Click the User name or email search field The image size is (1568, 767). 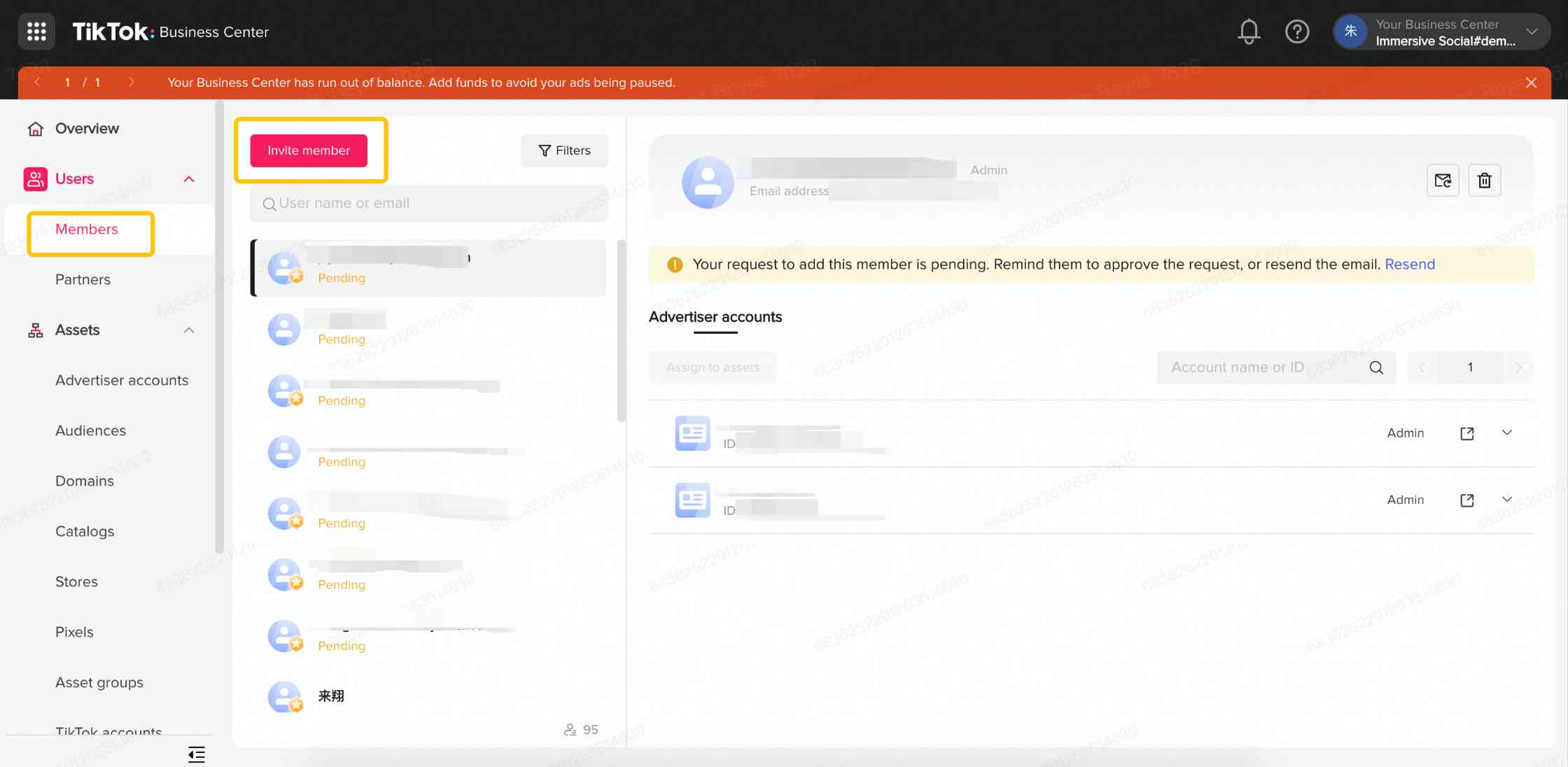coord(429,204)
